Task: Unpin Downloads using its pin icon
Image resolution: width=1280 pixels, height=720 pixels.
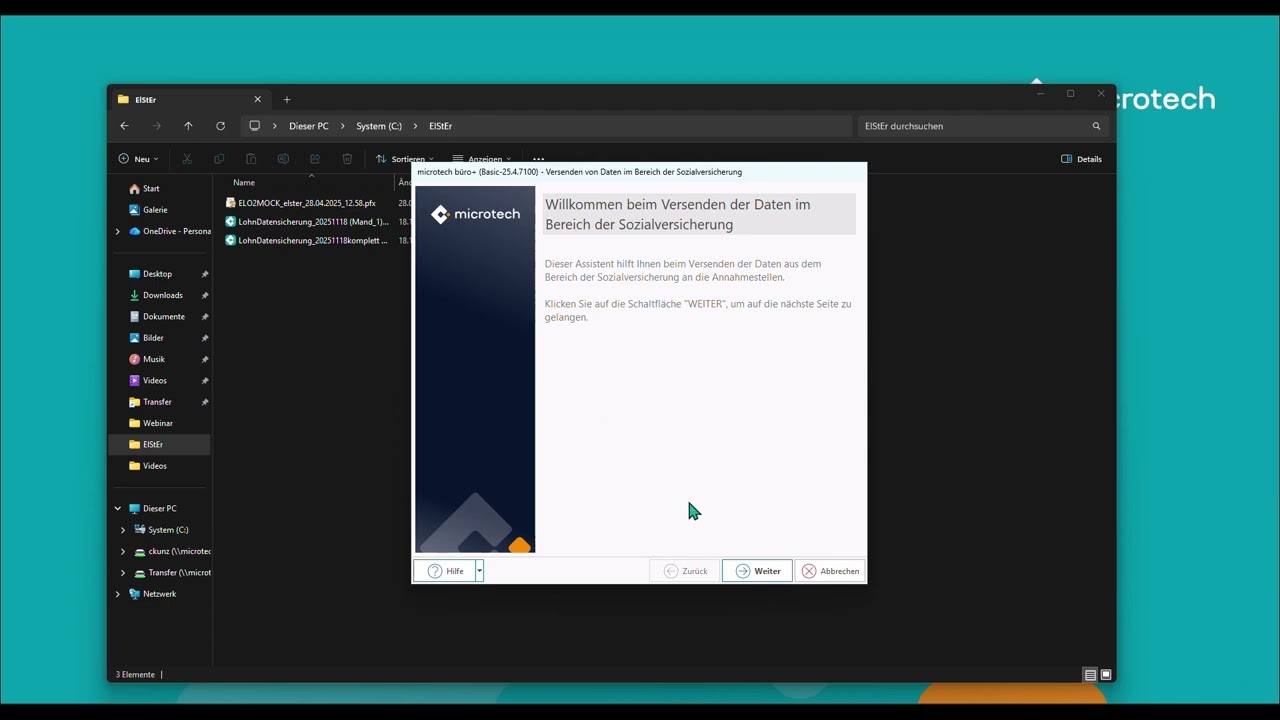Action: tap(205, 295)
